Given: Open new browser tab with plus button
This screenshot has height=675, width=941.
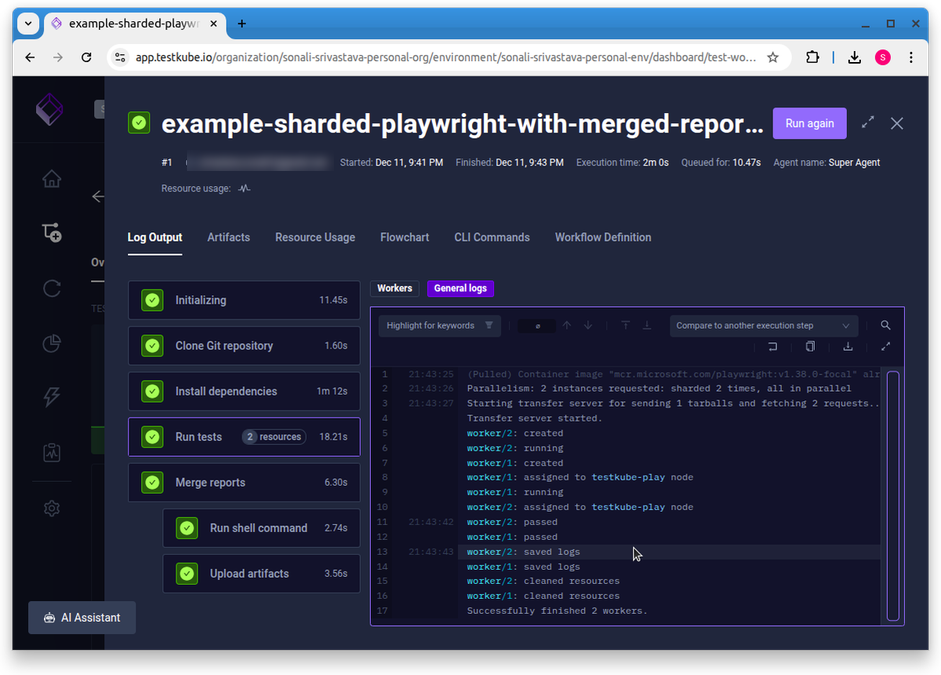Looking at the screenshot, I should [242, 23].
